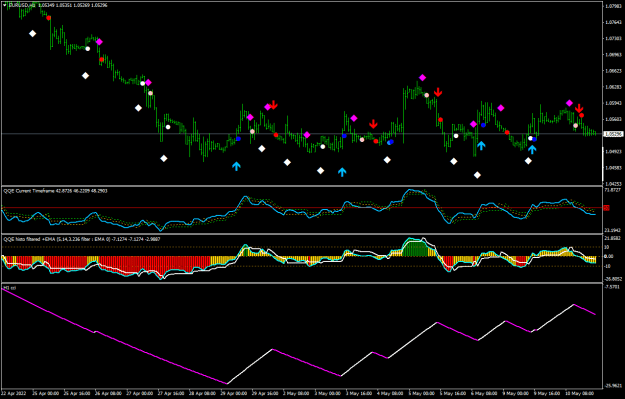The width and height of the screenshot is (625, 399).
Task: Click the H1 cci indicator label
Action: point(10,288)
